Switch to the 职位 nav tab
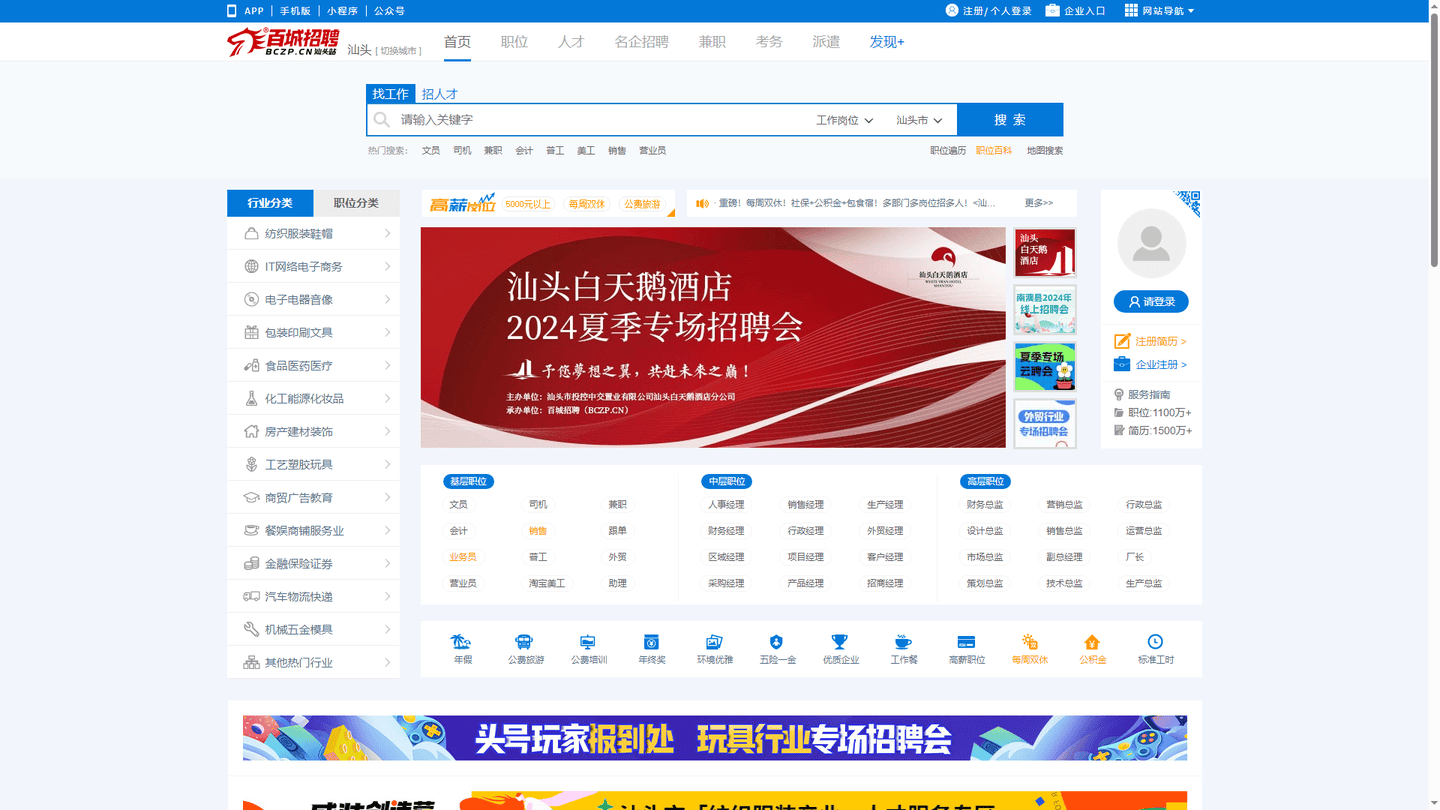The width and height of the screenshot is (1440, 810). coord(514,42)
